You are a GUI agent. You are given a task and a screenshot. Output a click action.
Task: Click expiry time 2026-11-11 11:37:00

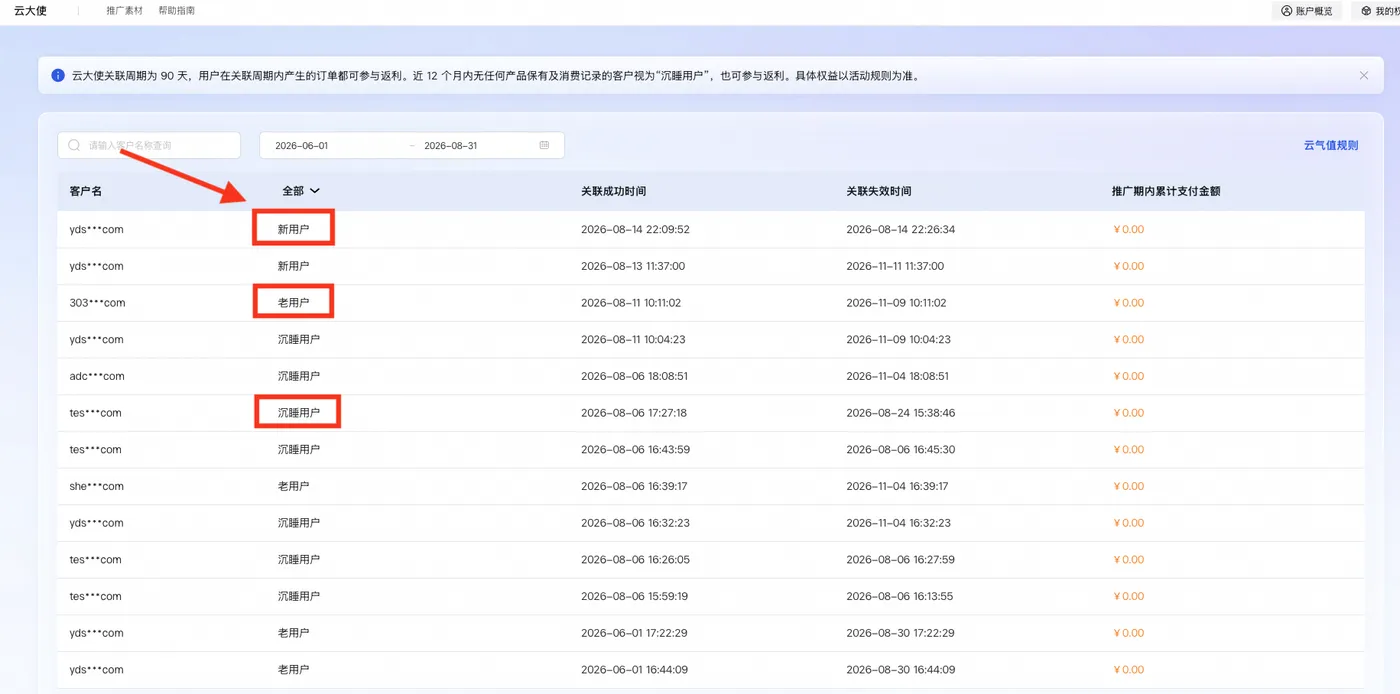(895, 266)
